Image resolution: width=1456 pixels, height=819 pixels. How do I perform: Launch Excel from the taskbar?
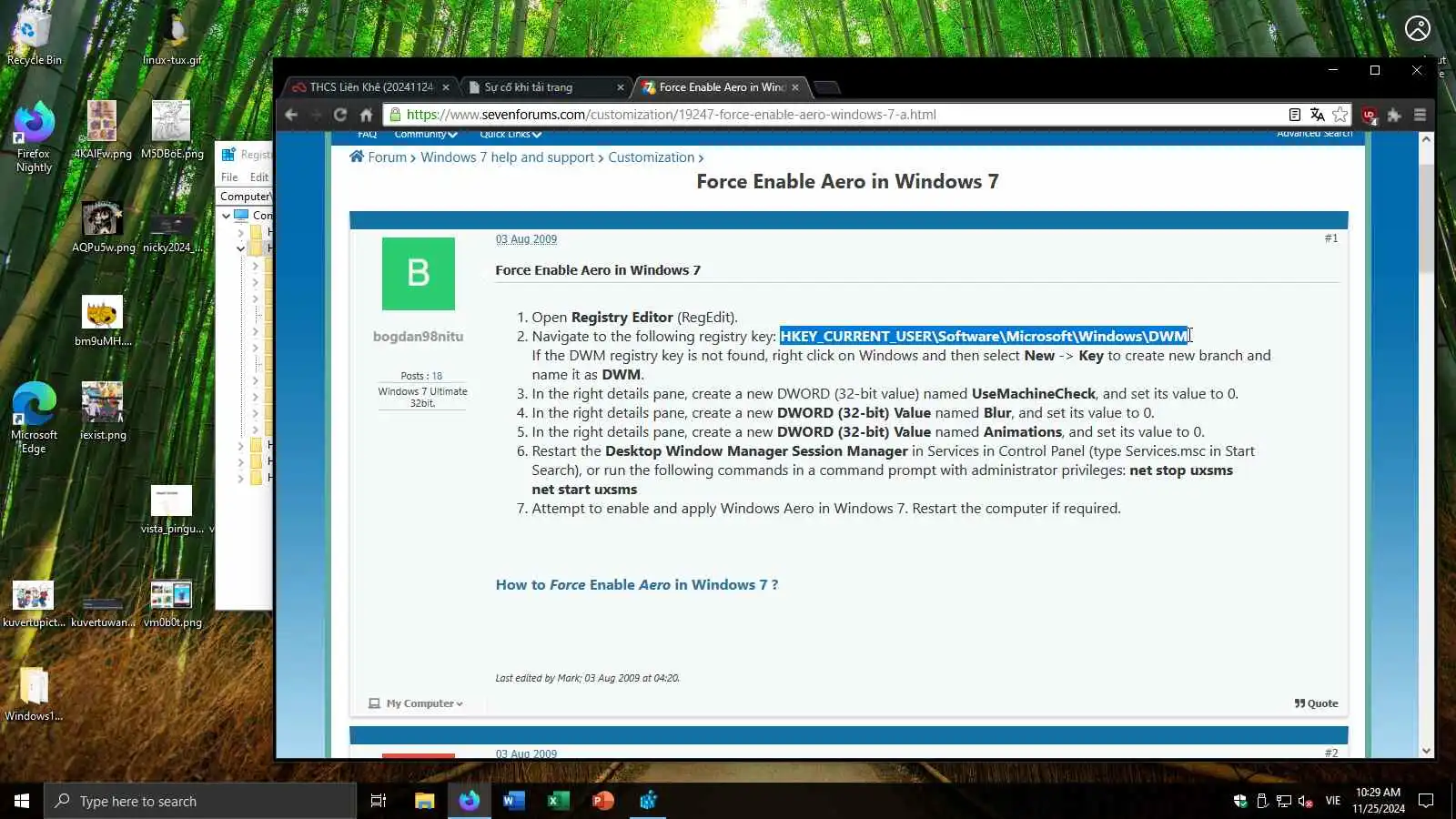tap(558, 801)
